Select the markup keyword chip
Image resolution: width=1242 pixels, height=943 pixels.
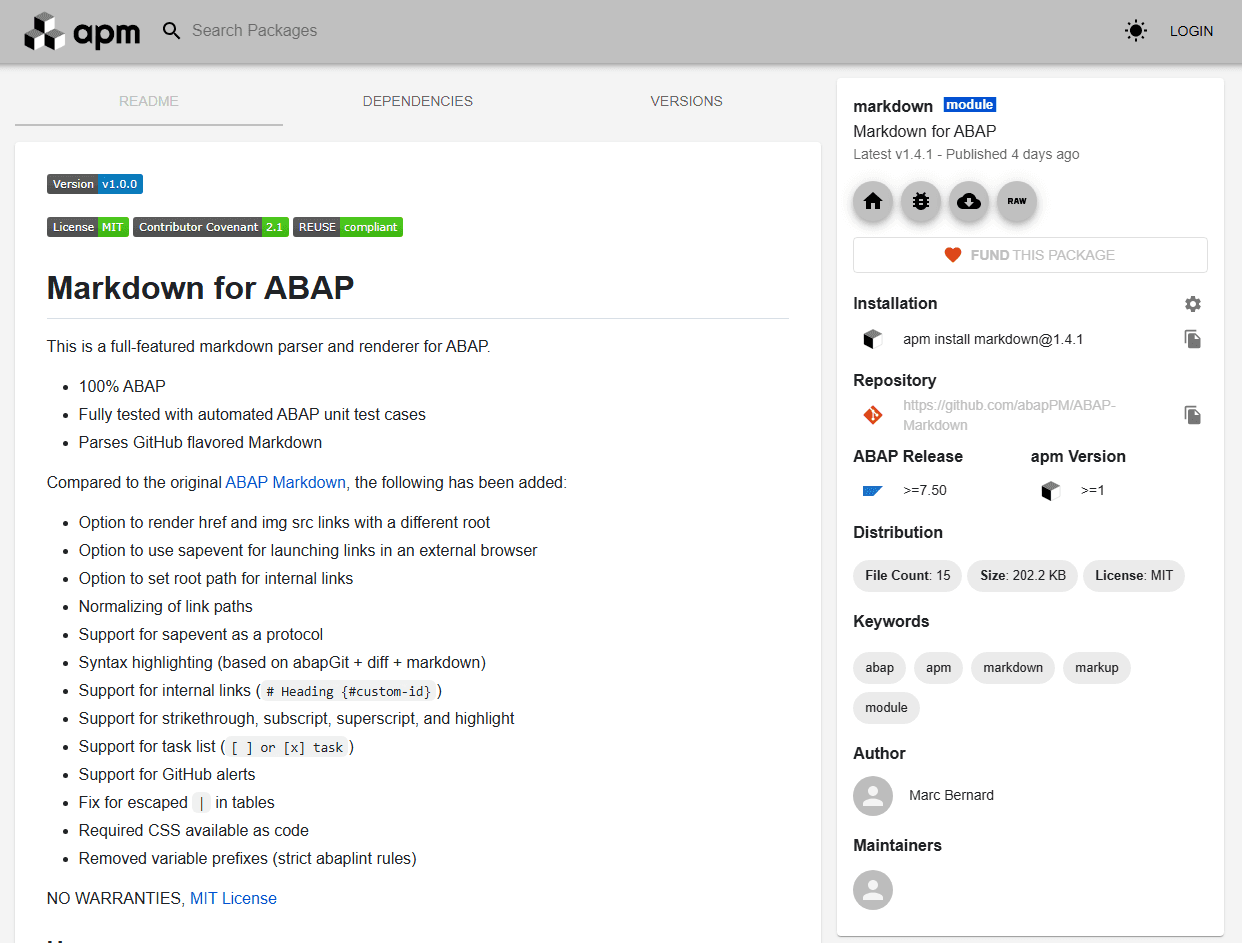pyautogui.click(x=1097, y=668)
